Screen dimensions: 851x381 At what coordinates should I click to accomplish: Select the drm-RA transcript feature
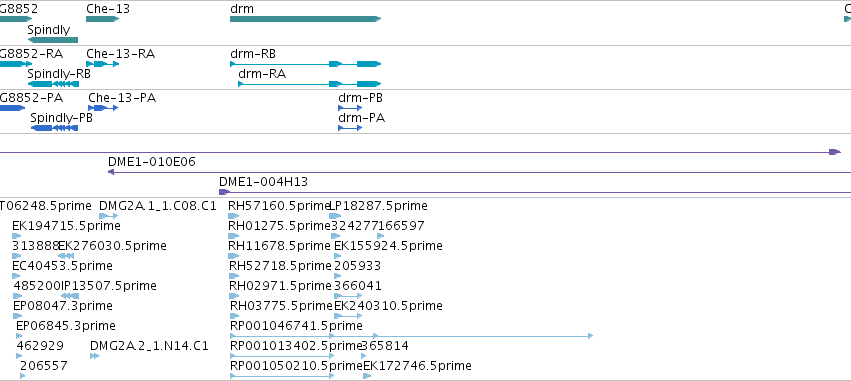309,84
